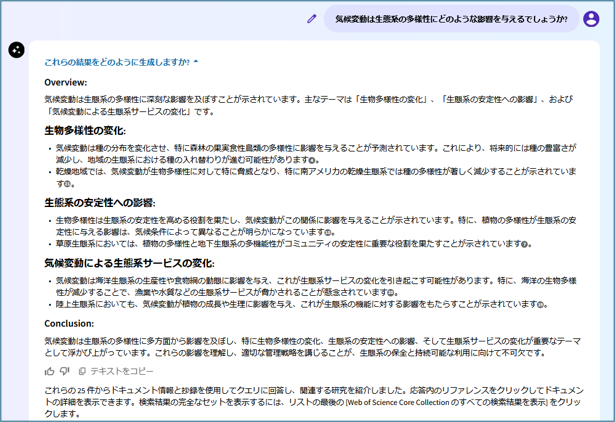615x422 pixels.
Task: Click the テキストをコピー text button
Action: pos(122,371)
